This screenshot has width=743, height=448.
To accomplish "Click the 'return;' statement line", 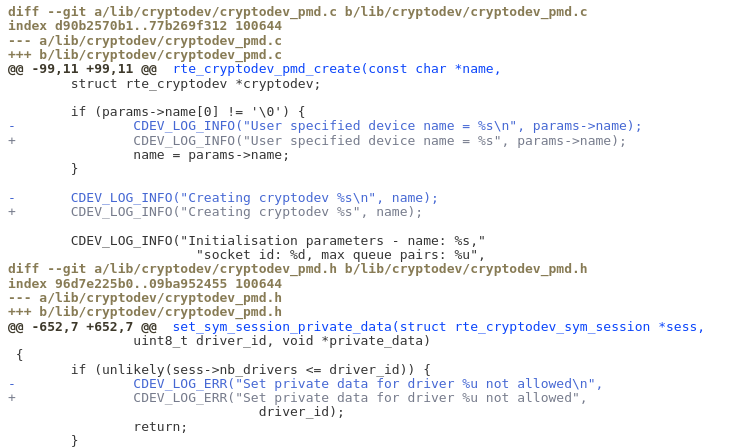I will pyautogui.click(x=160, y=427).
